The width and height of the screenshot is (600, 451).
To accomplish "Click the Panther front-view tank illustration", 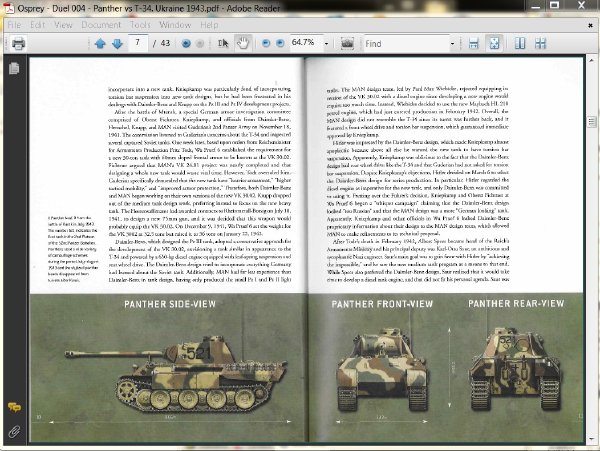I will pyautogui.click(x=382, y=369).
